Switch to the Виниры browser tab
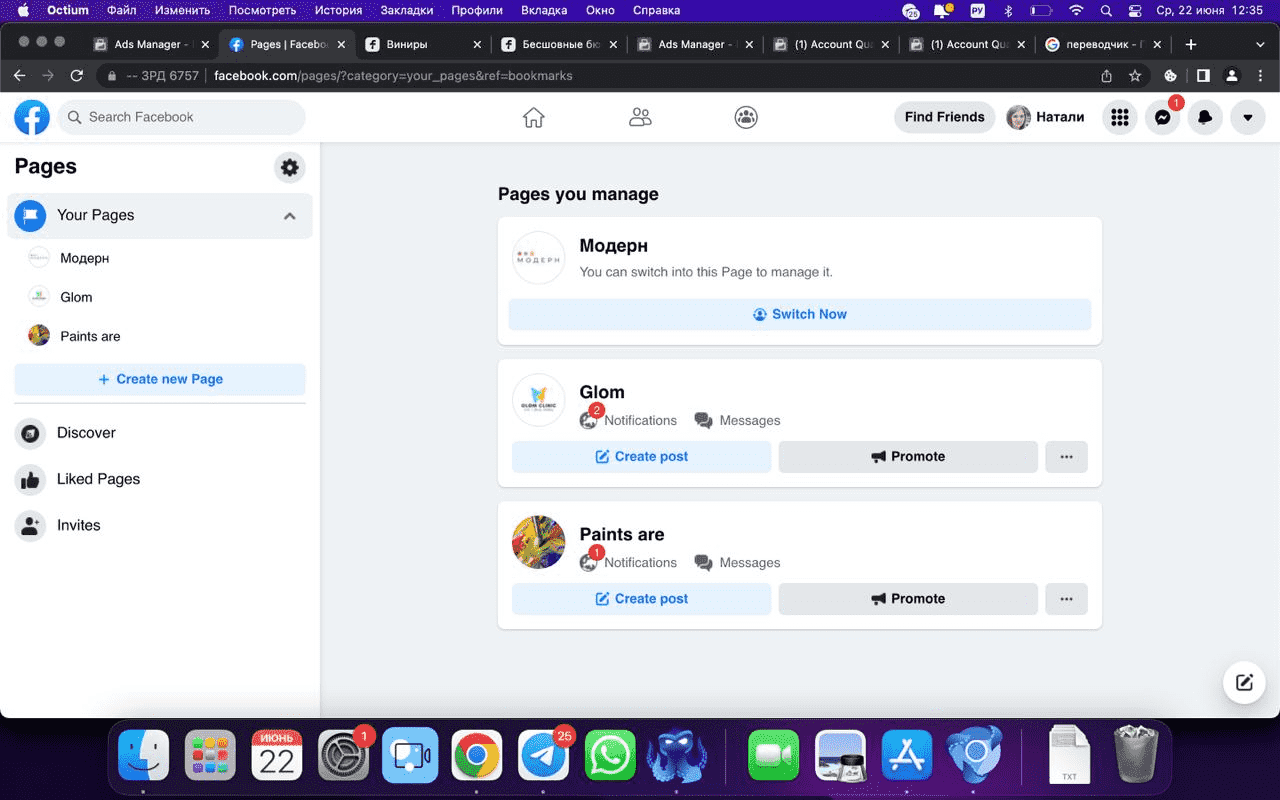 422,44
